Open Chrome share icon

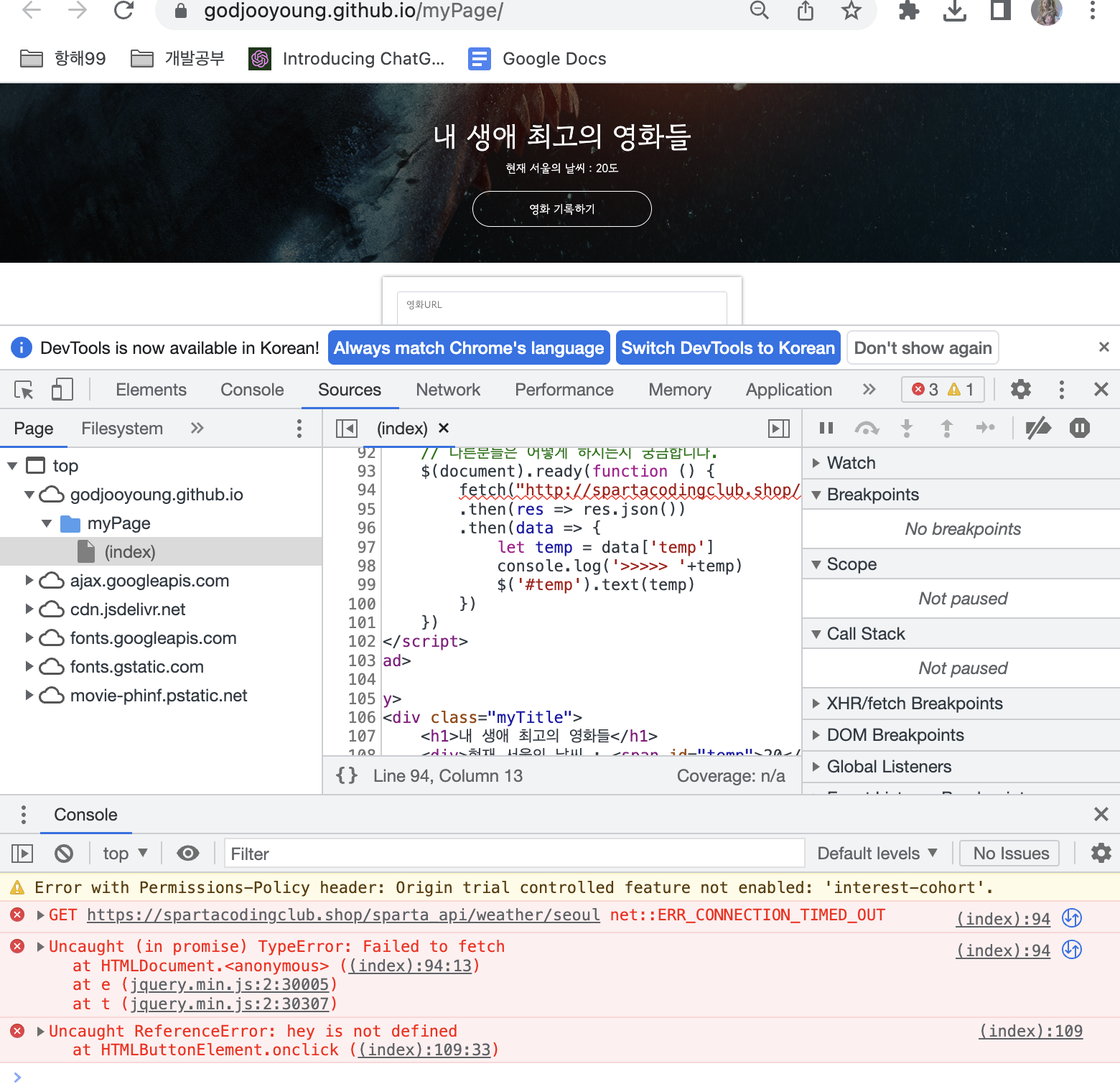point(806,10)
